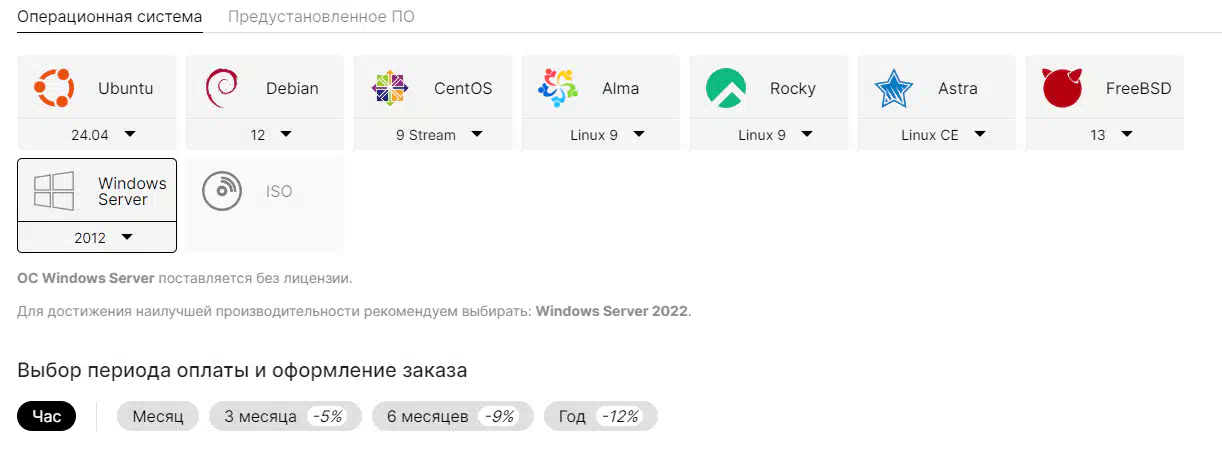
Task: Click the bold Windows Server 2022 recommendation text
Action: pyautogui.click(x=612, y=311)
